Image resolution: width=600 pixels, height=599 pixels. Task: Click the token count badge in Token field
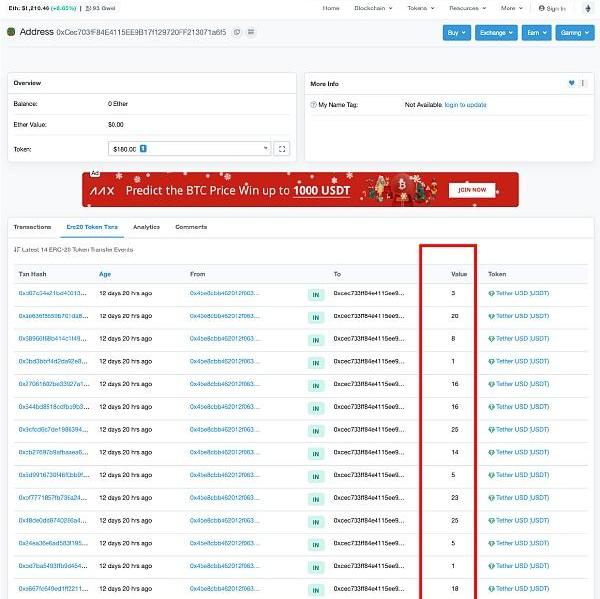143,149
